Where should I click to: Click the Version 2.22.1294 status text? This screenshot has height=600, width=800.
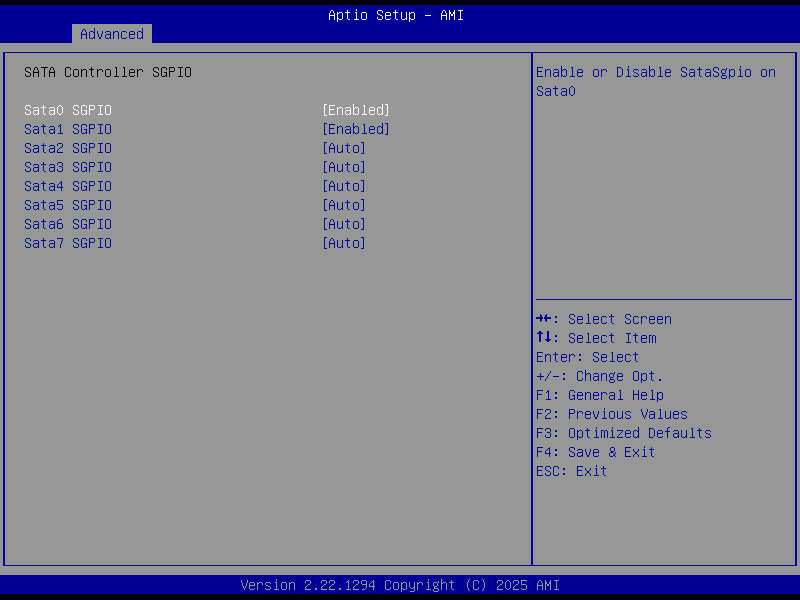tap(400, 585)
